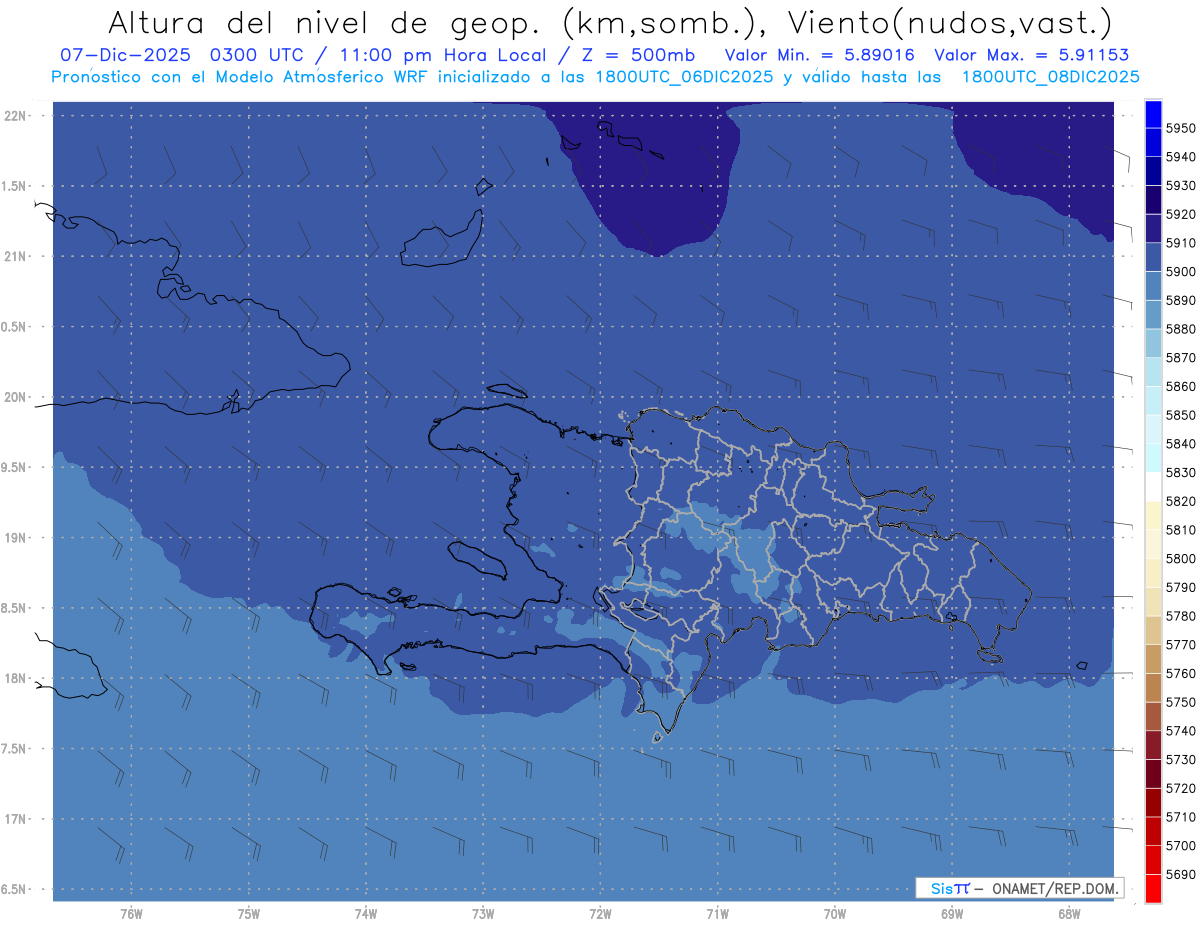Click the '76W' longitude label
This screenshot has width=1200, height=927.
pos(131,914)
